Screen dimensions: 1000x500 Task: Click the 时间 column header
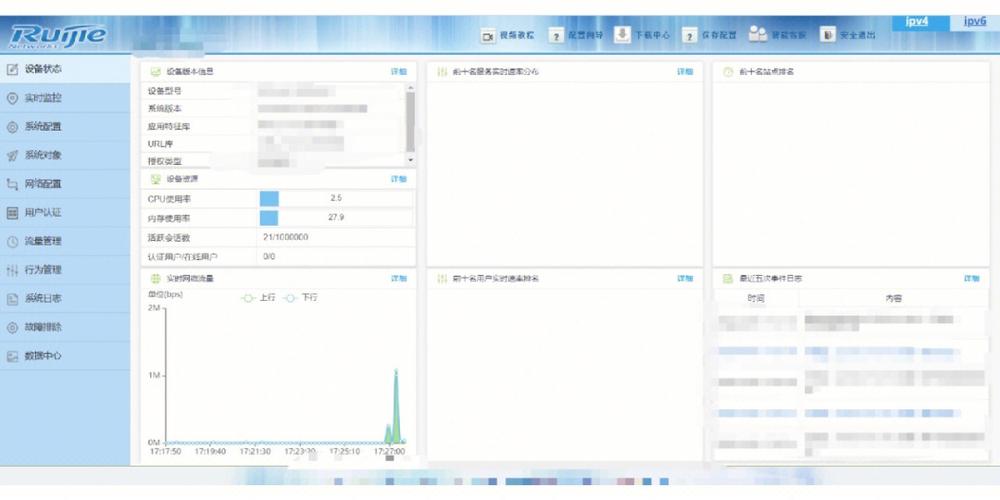coord(756,298)
